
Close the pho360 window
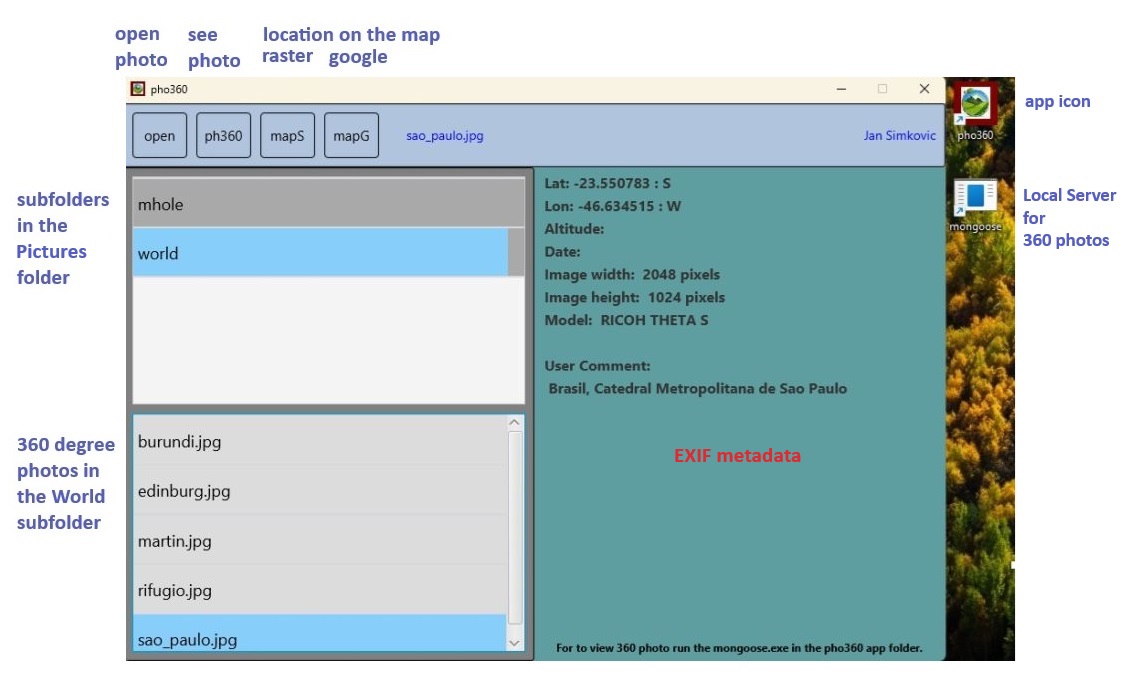point(925,89)
